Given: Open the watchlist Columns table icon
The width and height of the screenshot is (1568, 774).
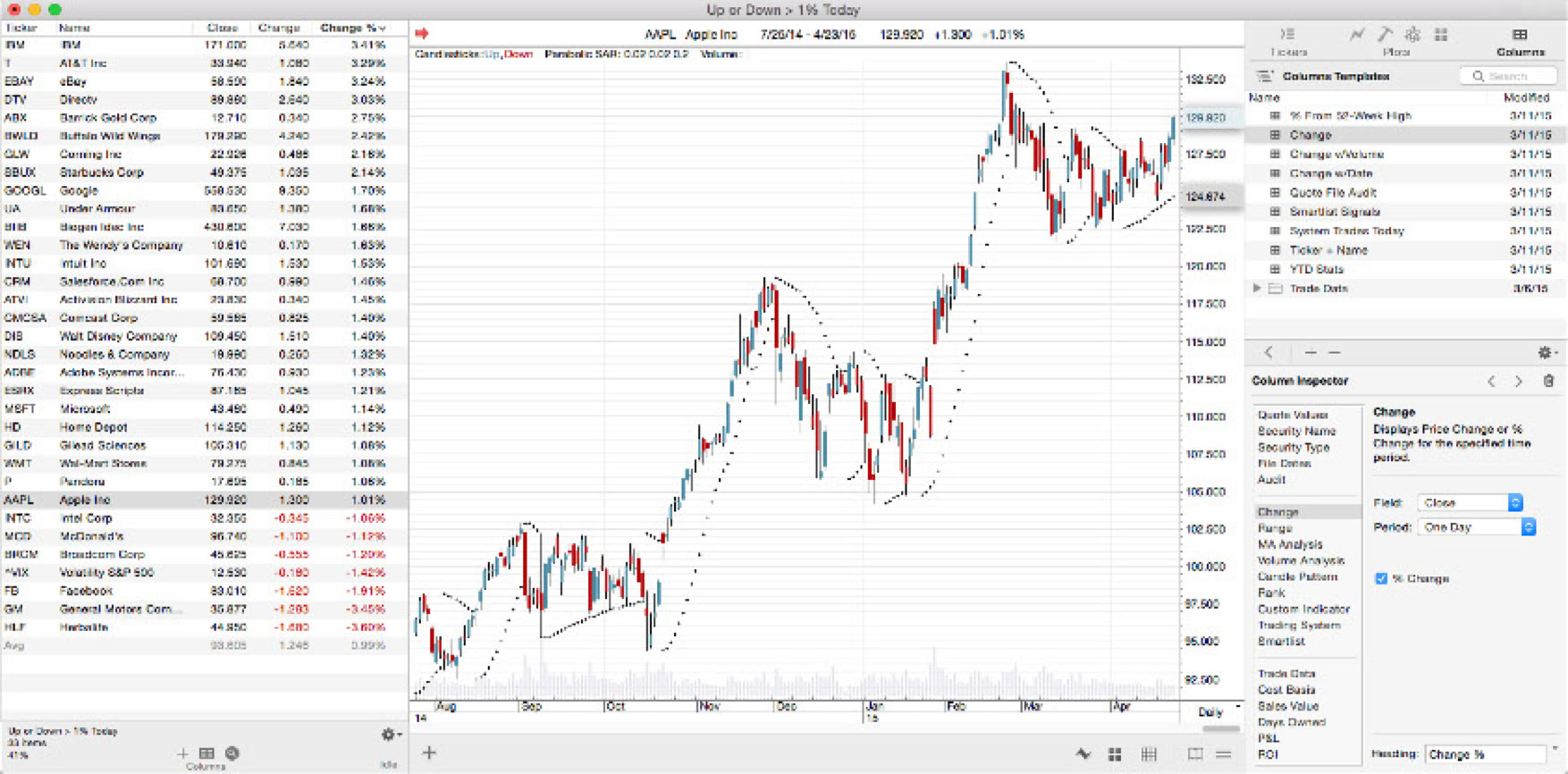Looking at the screenshot, I should 207,753.
